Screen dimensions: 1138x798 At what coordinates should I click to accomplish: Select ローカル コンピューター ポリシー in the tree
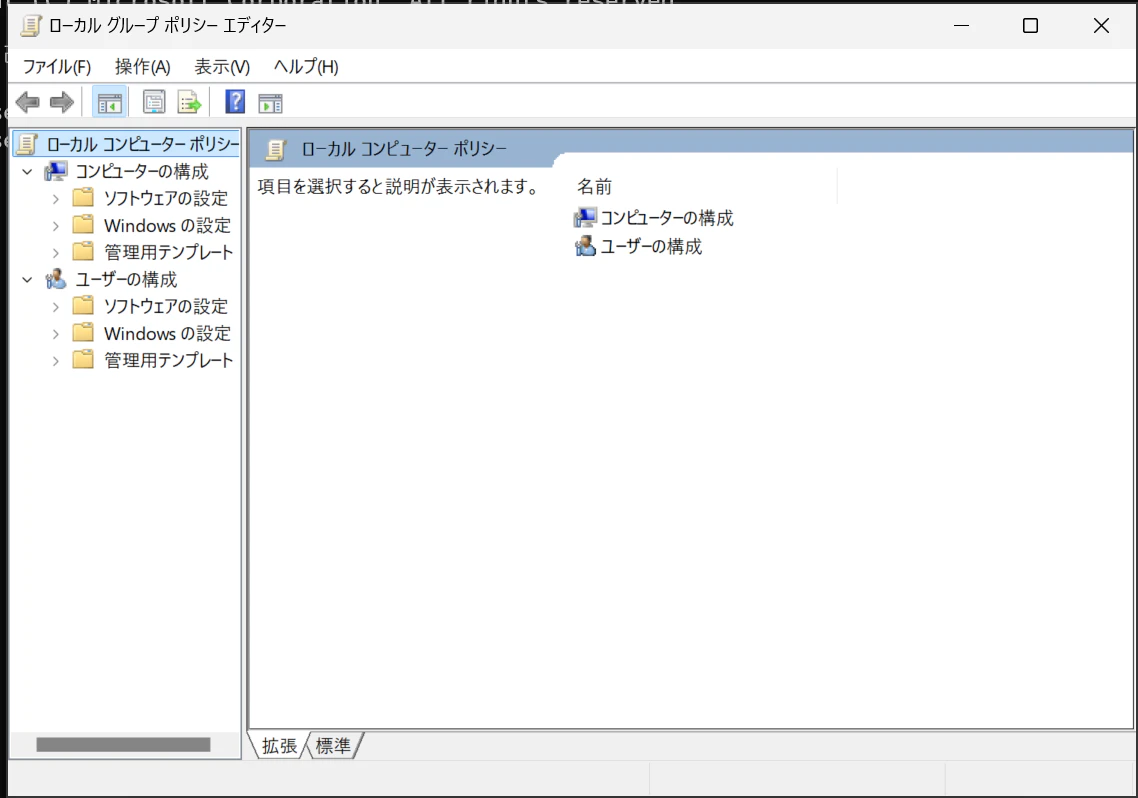[142, 144]
